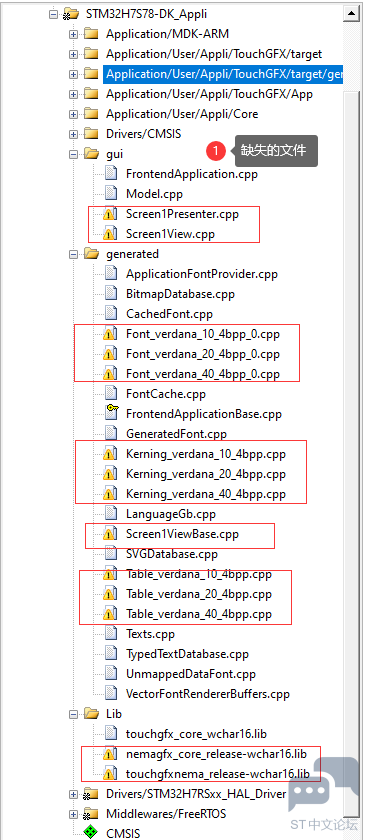The width and height of the screenshot is (367, 840).
Task: Click the STM32H7S78-DK_Appli target icon
Action: coord(70,14)
